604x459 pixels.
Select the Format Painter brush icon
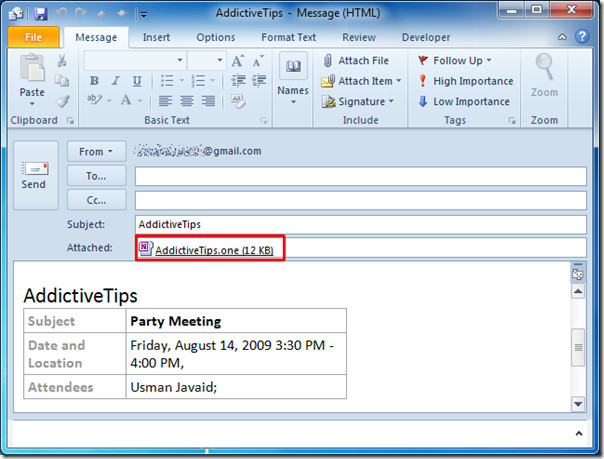[62, 101]
